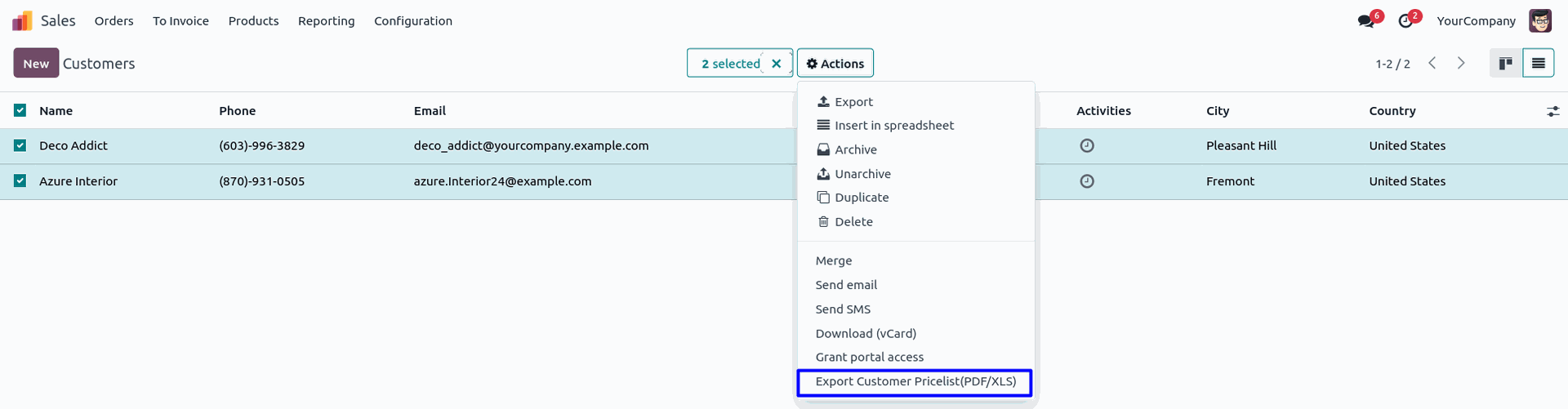The image size is (1568, 409).
Task: Click the user avatar in top bar
Action: click(1539, 21)
